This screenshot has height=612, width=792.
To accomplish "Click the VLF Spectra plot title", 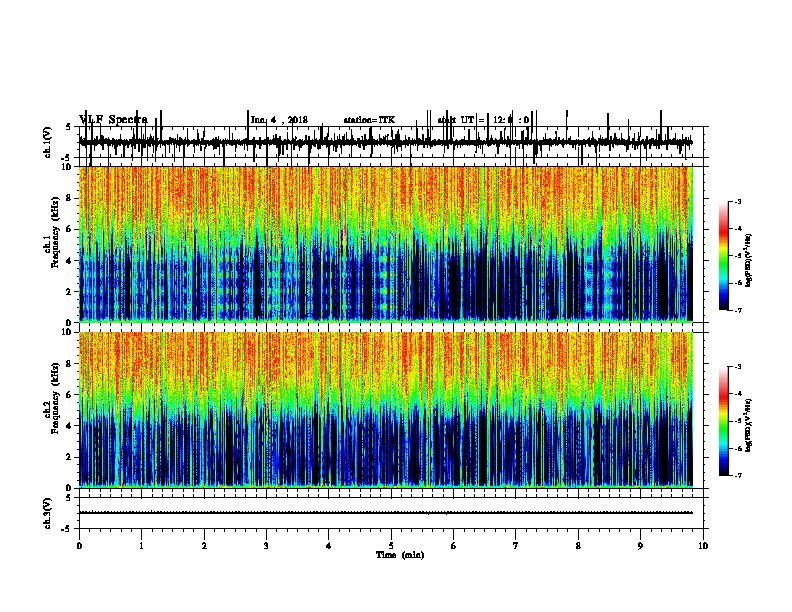I will click(113, 120).
